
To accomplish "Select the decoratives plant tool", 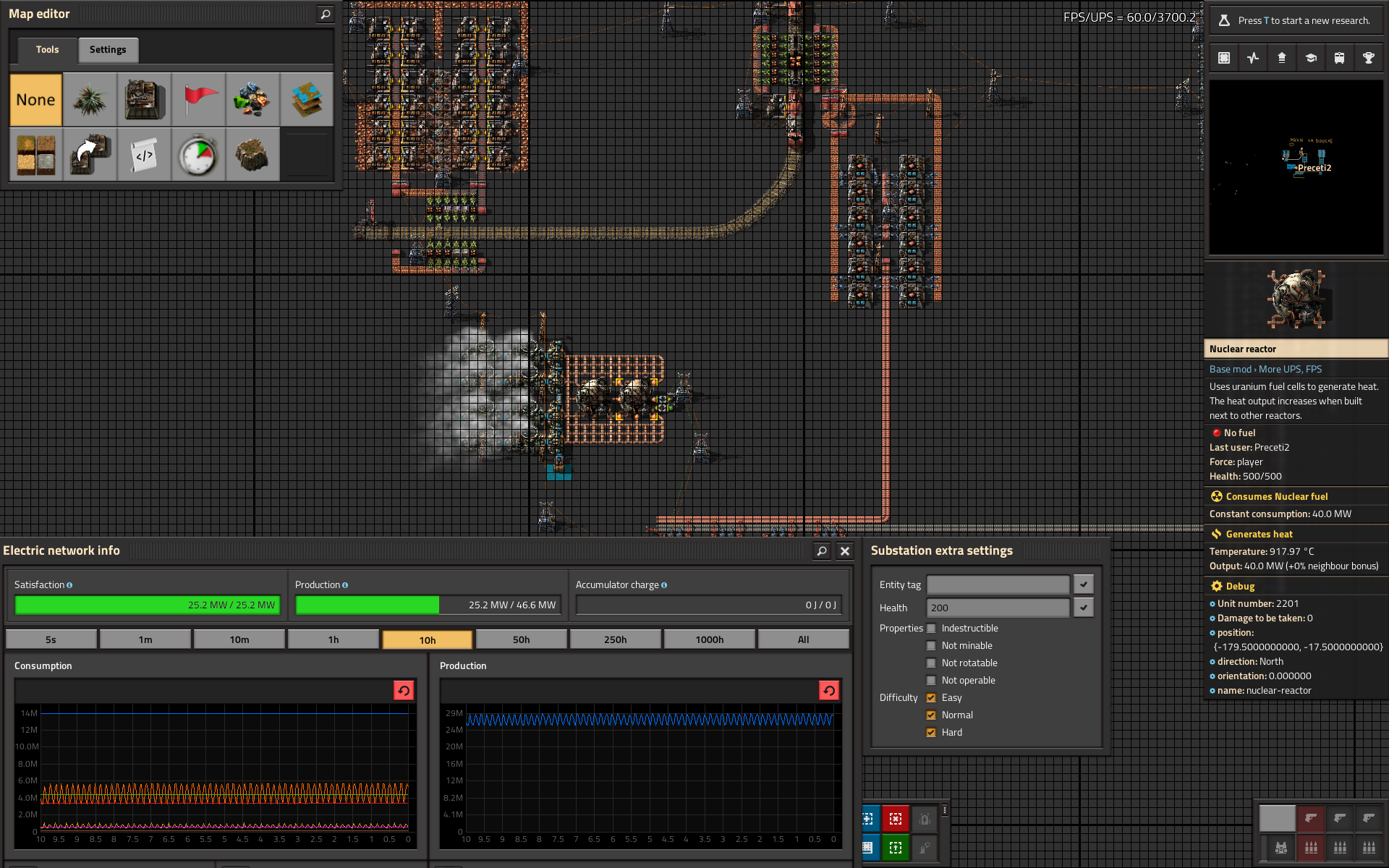I will [x=90, y=100].
